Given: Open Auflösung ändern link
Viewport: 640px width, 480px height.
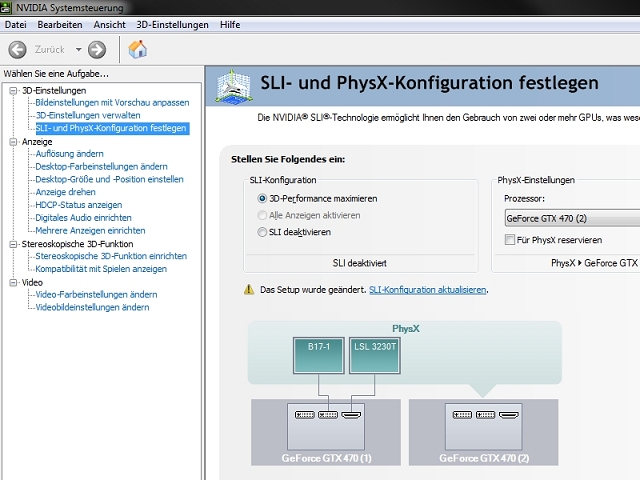Looking at the screenshot, I should (x=69, y=154).
